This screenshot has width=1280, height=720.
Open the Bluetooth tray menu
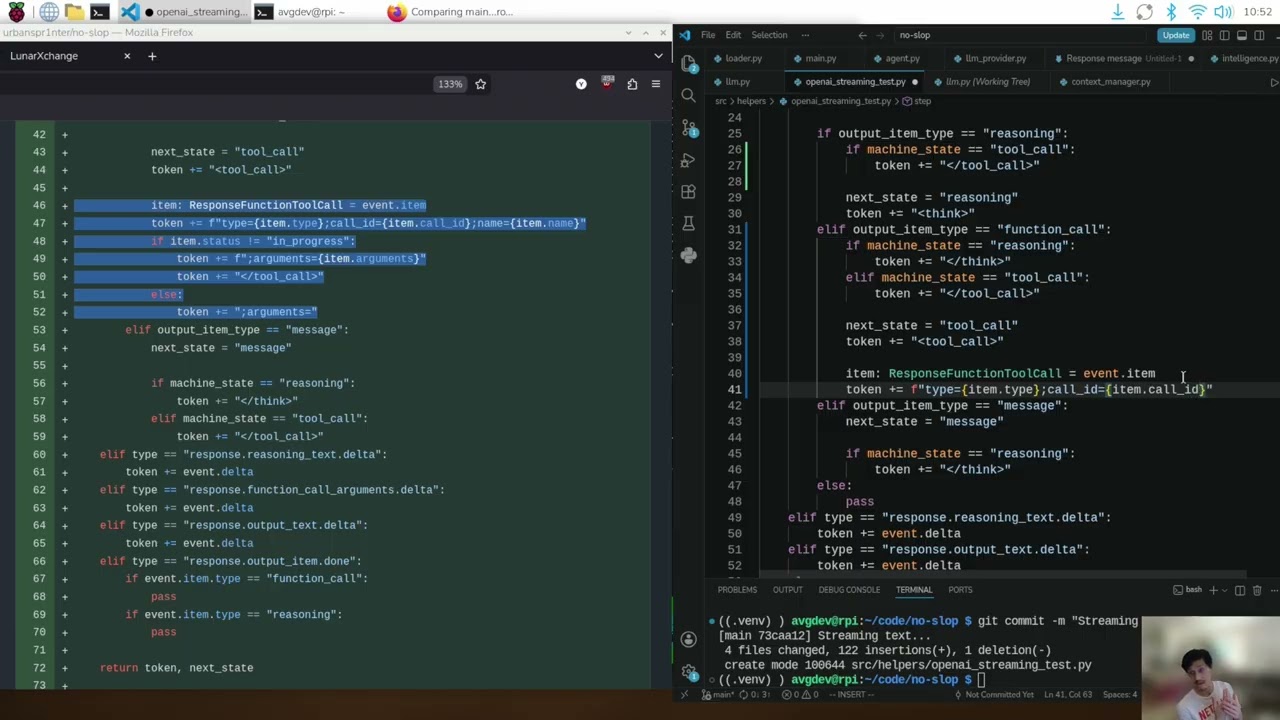(1171, 12)
